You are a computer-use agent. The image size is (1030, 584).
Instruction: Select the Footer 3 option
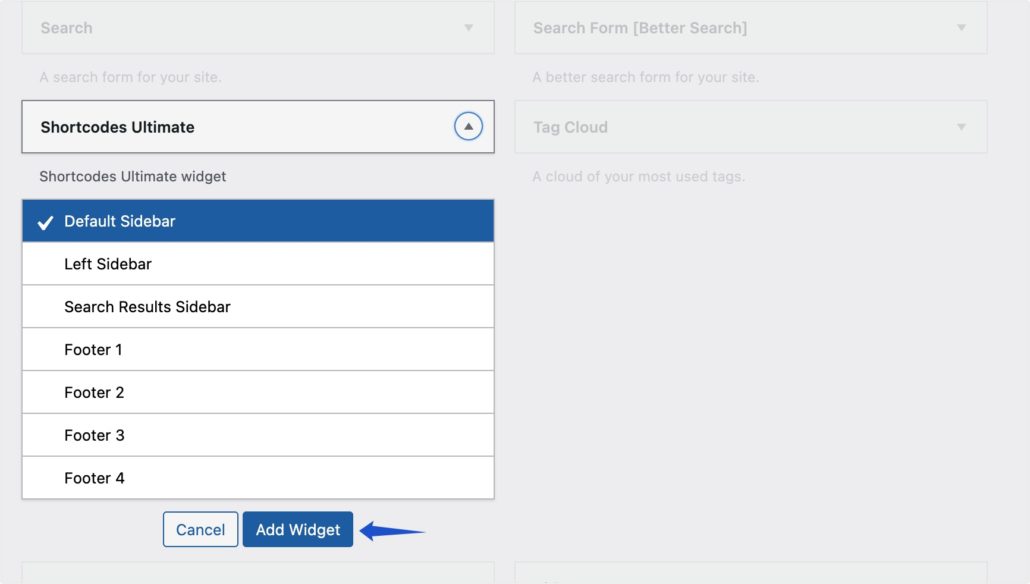click(x=94, y=436)
